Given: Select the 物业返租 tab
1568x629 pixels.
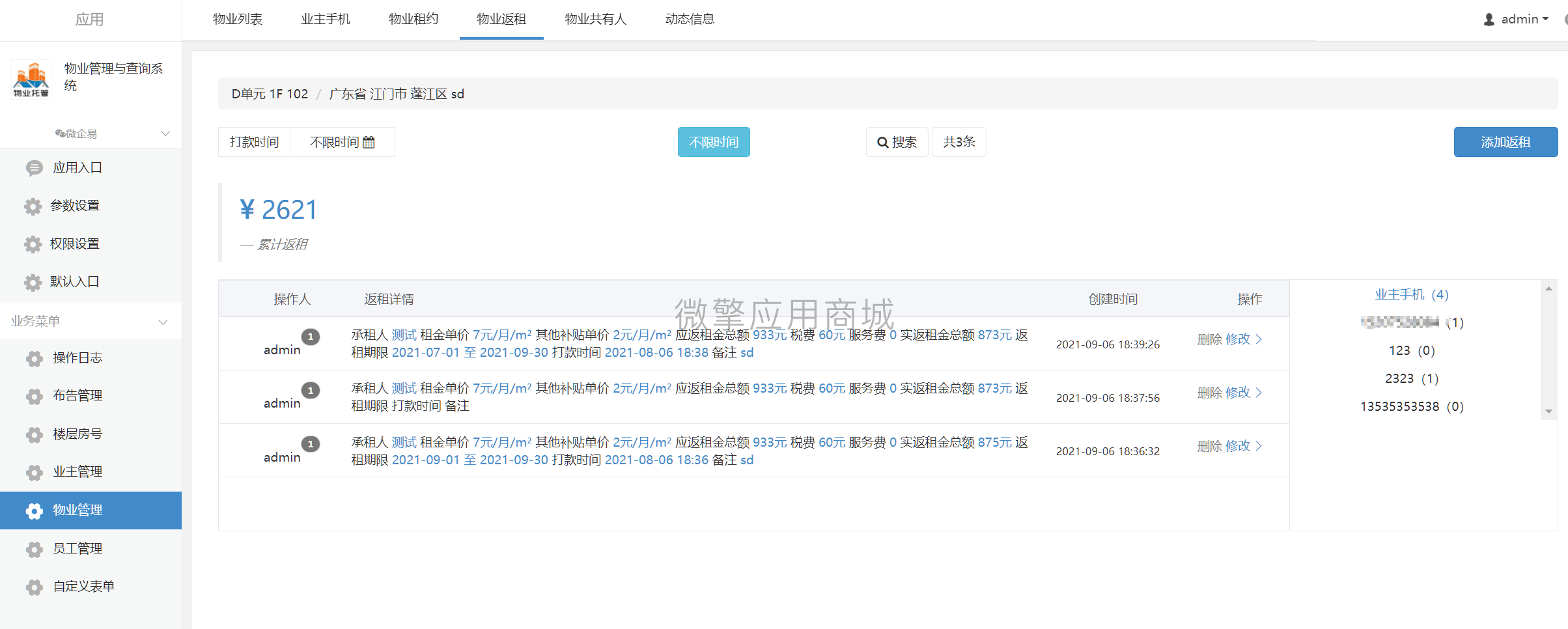Looking at the screenshot, I should [x=501, y=19].
